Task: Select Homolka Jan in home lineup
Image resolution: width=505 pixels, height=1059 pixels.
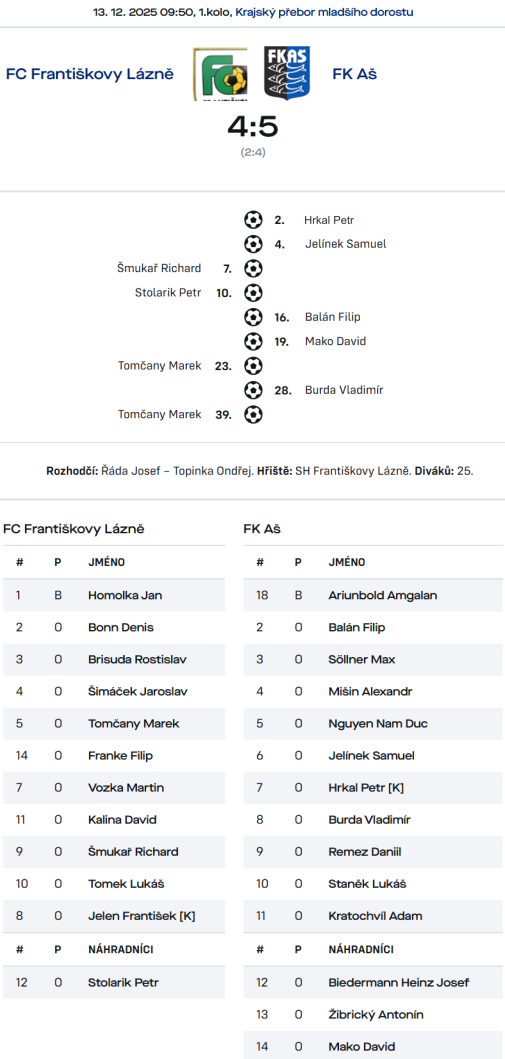Action: 114,595
